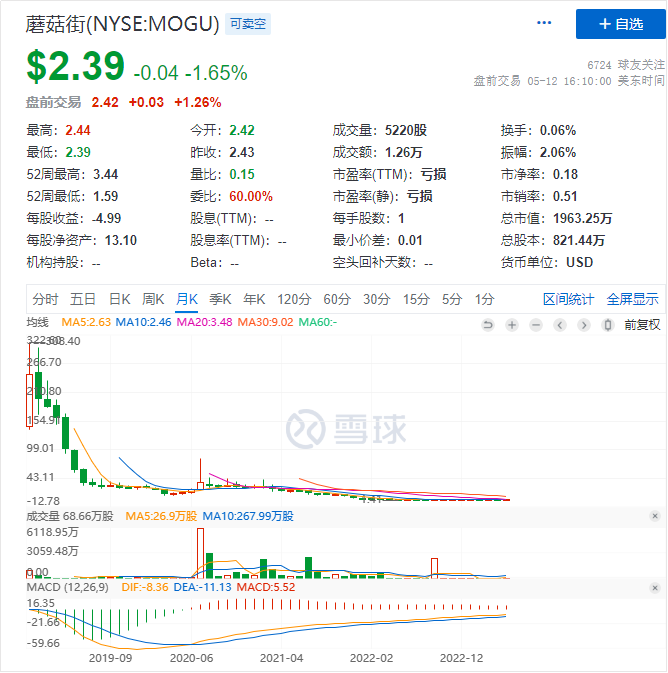Click the MA60:- moving average label
This screenshot has width=668, height=673.
coord(318,322)
